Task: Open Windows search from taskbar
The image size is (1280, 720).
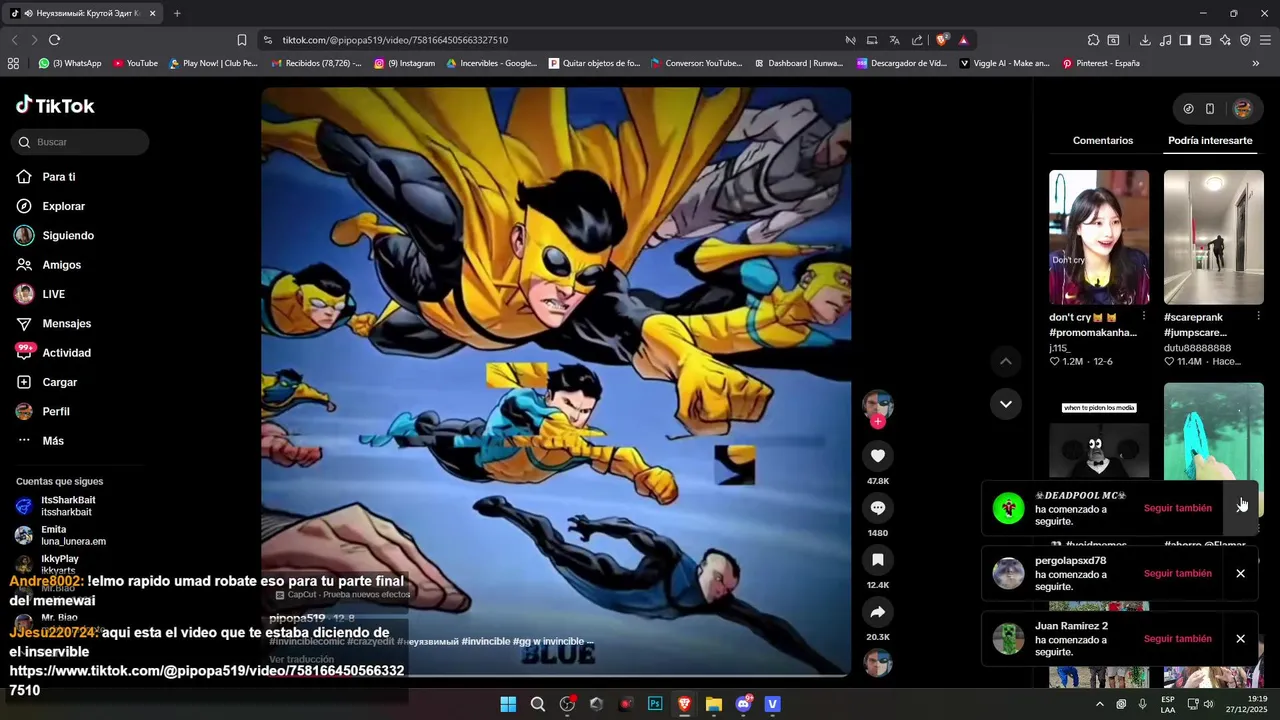Action: [x=538, y=704]
